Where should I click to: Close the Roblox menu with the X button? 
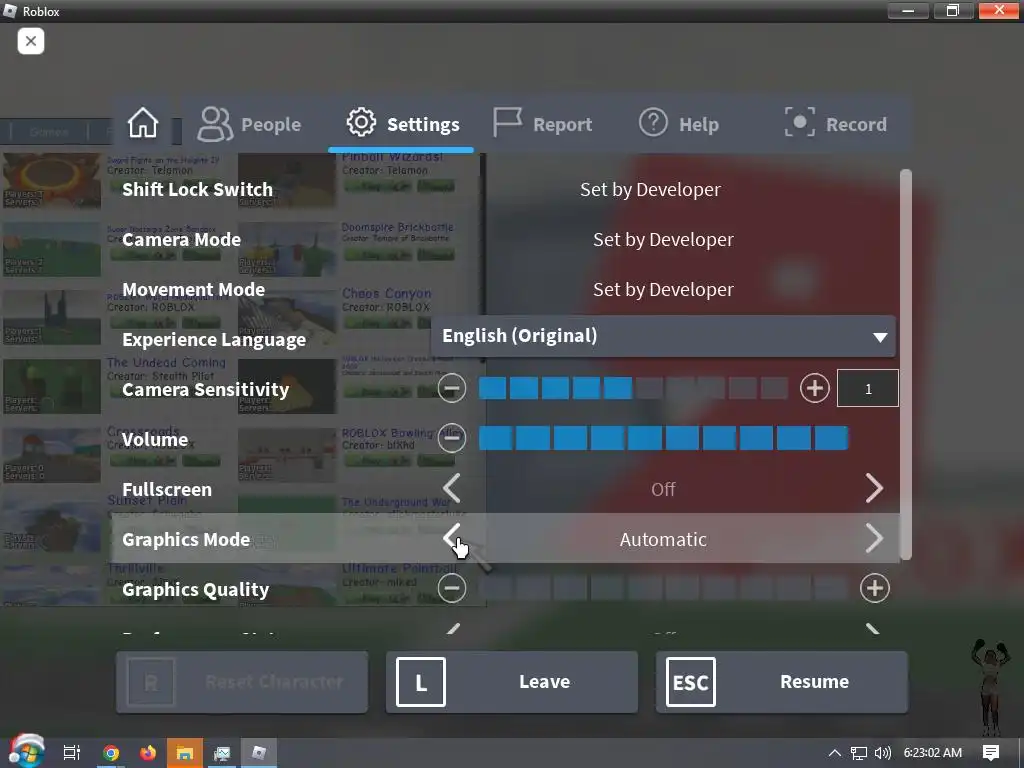(31, 41)
